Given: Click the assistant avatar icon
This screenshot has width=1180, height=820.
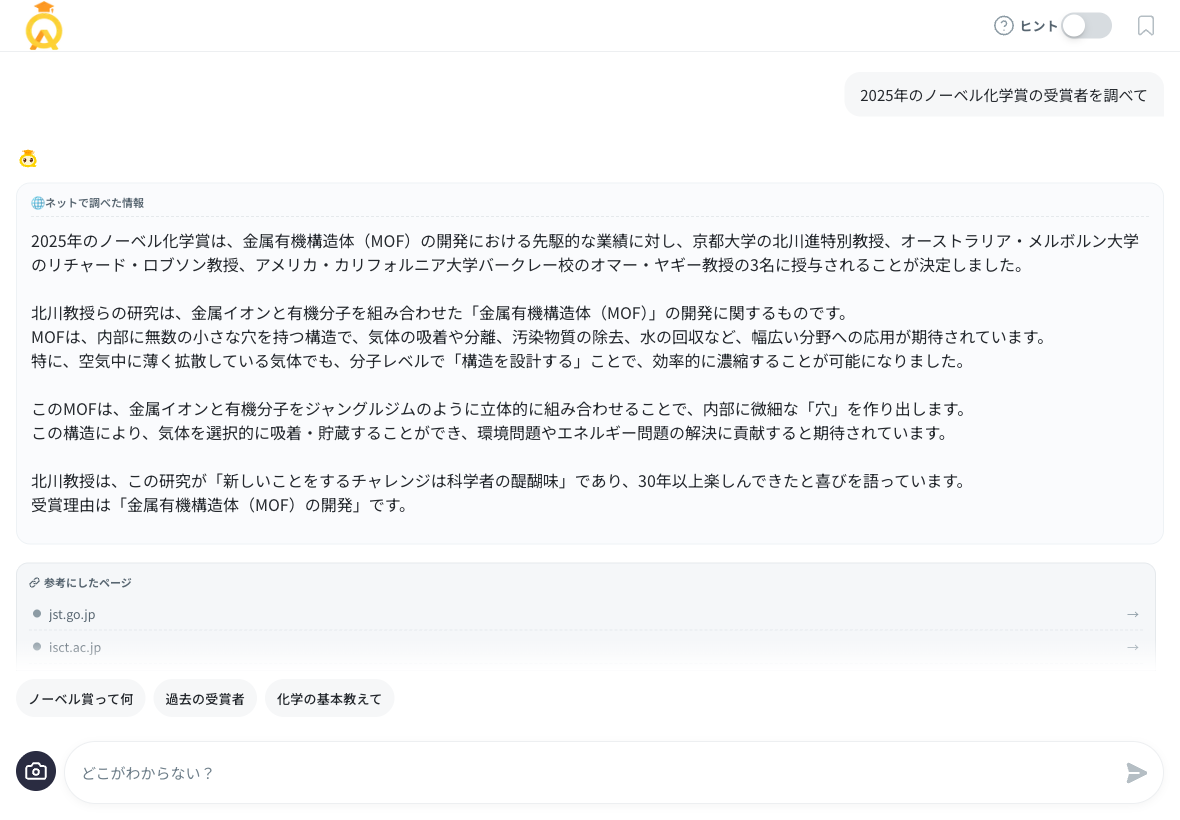Looking at the screenshot, I should pyautogui.click(x=28, y=159).
